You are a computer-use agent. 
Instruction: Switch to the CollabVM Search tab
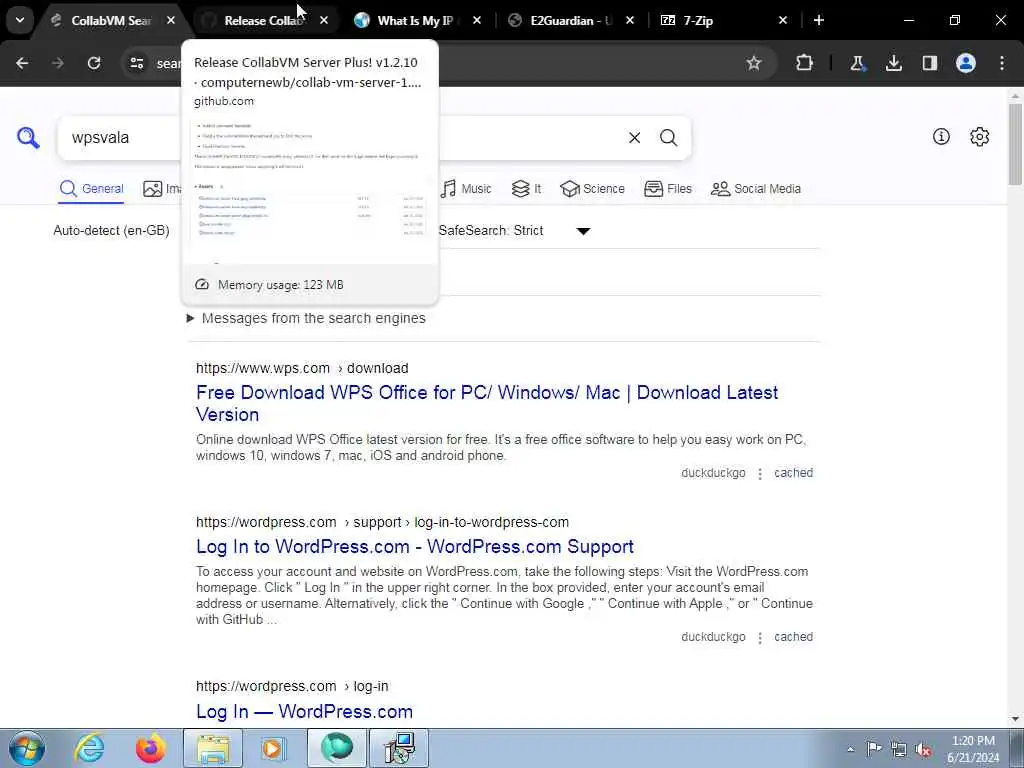coord(111,21)
